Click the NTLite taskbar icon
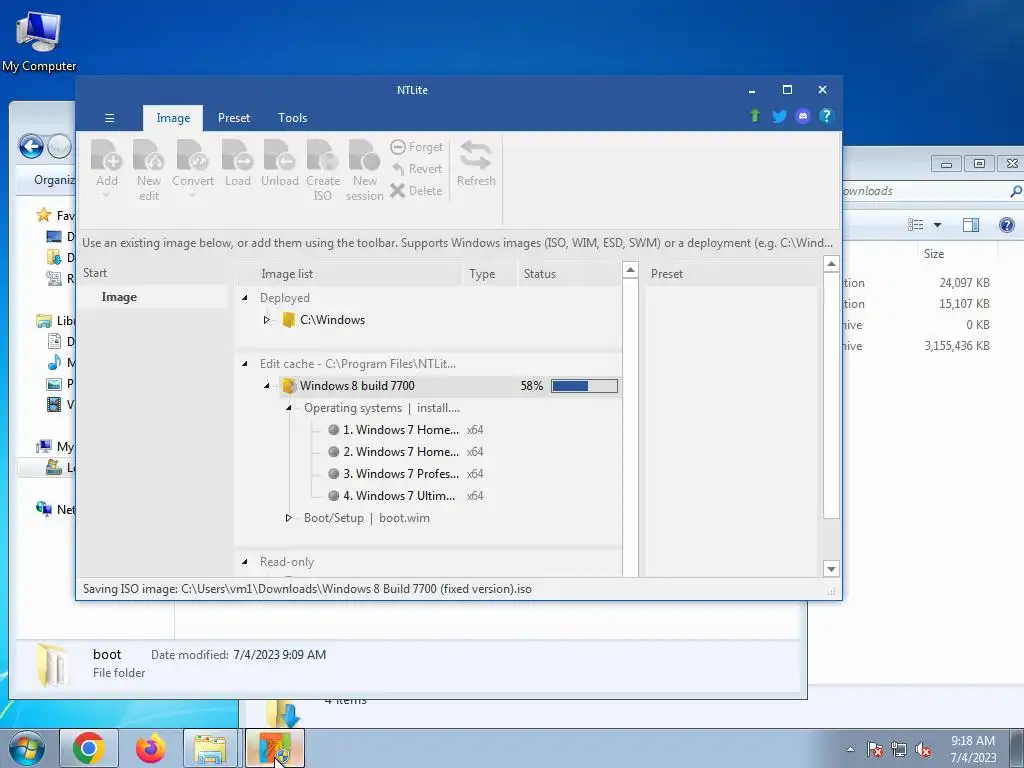This screenshot has height=768, width=1024. 274,748
